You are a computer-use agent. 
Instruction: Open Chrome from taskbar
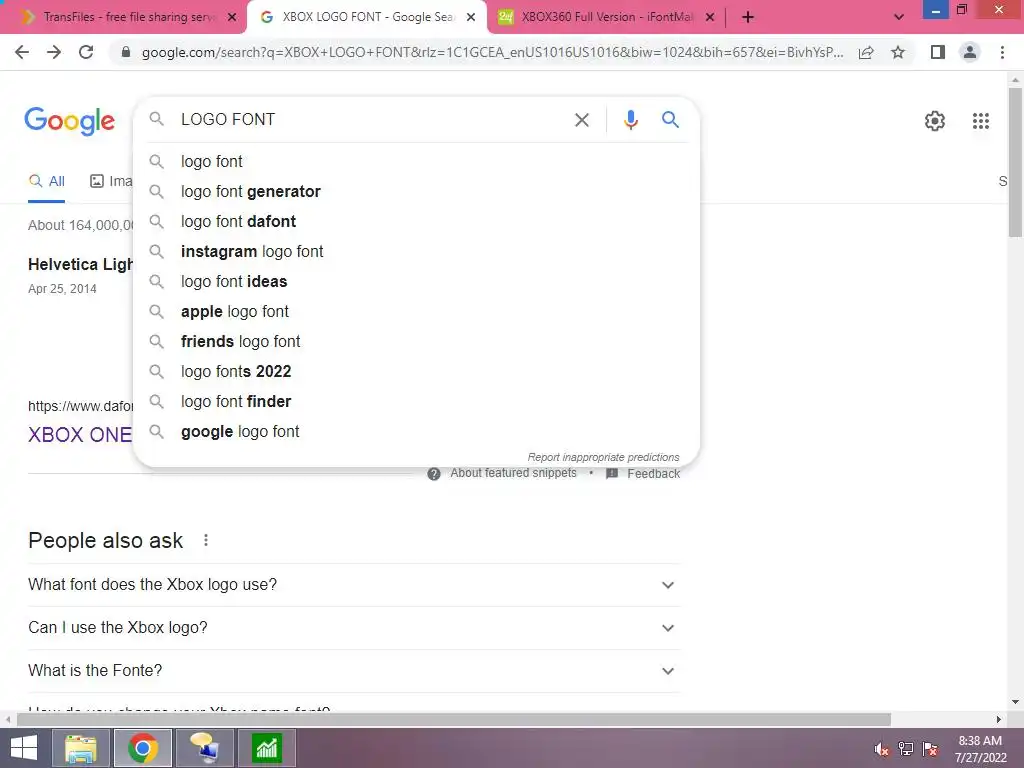click(x=142, y=748)
